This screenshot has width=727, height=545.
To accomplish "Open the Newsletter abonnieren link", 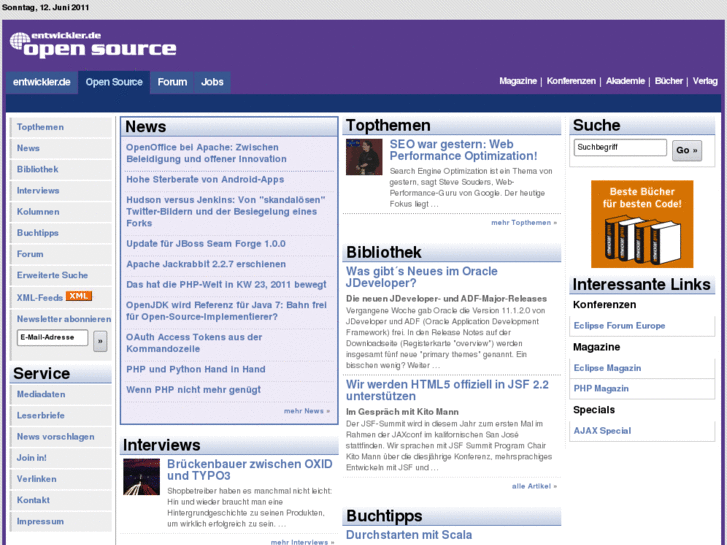I will [64, 319].
